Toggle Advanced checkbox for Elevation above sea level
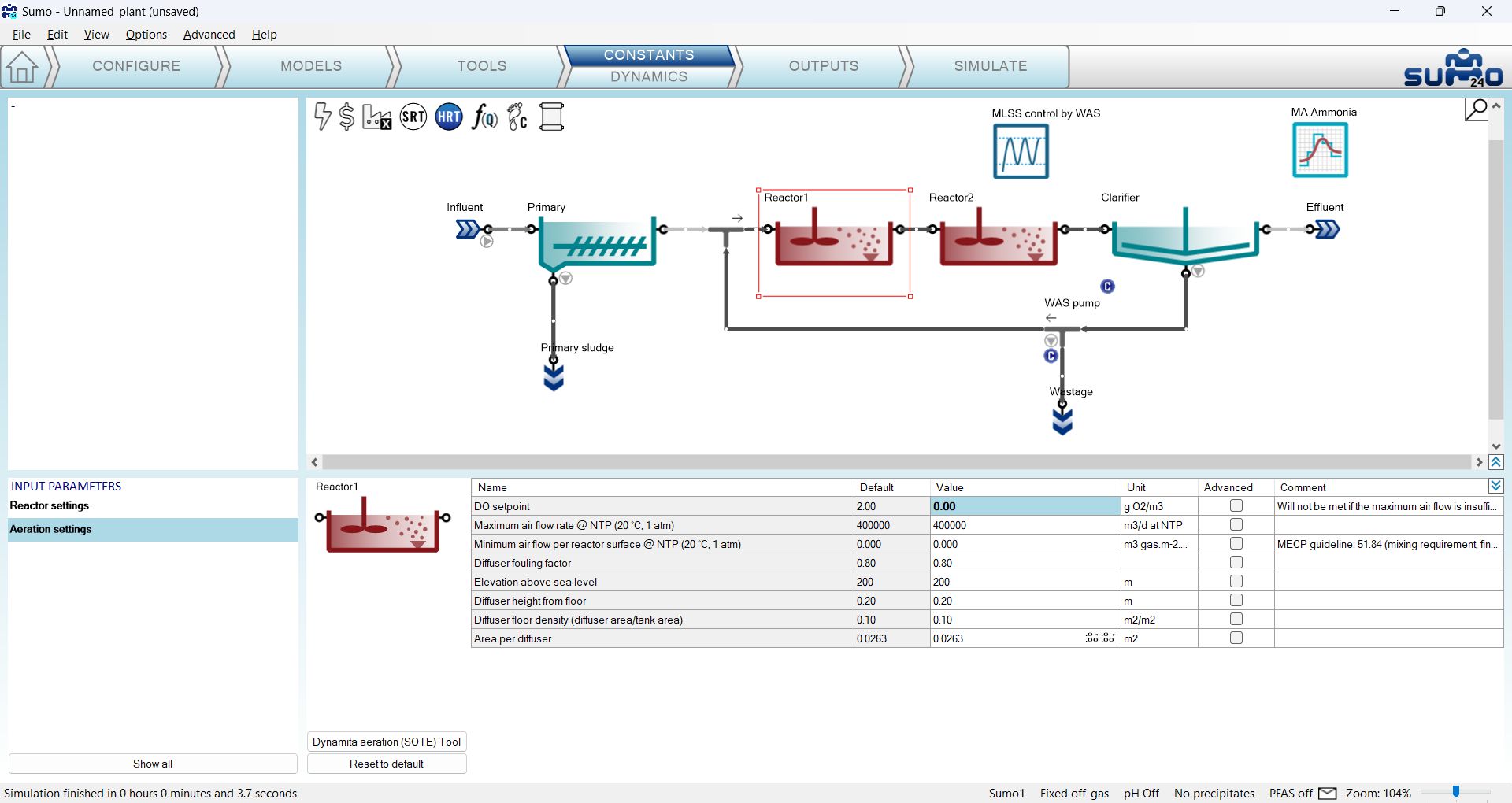Viewport: 1512px width, 803px height. (x=1236, y=582)
